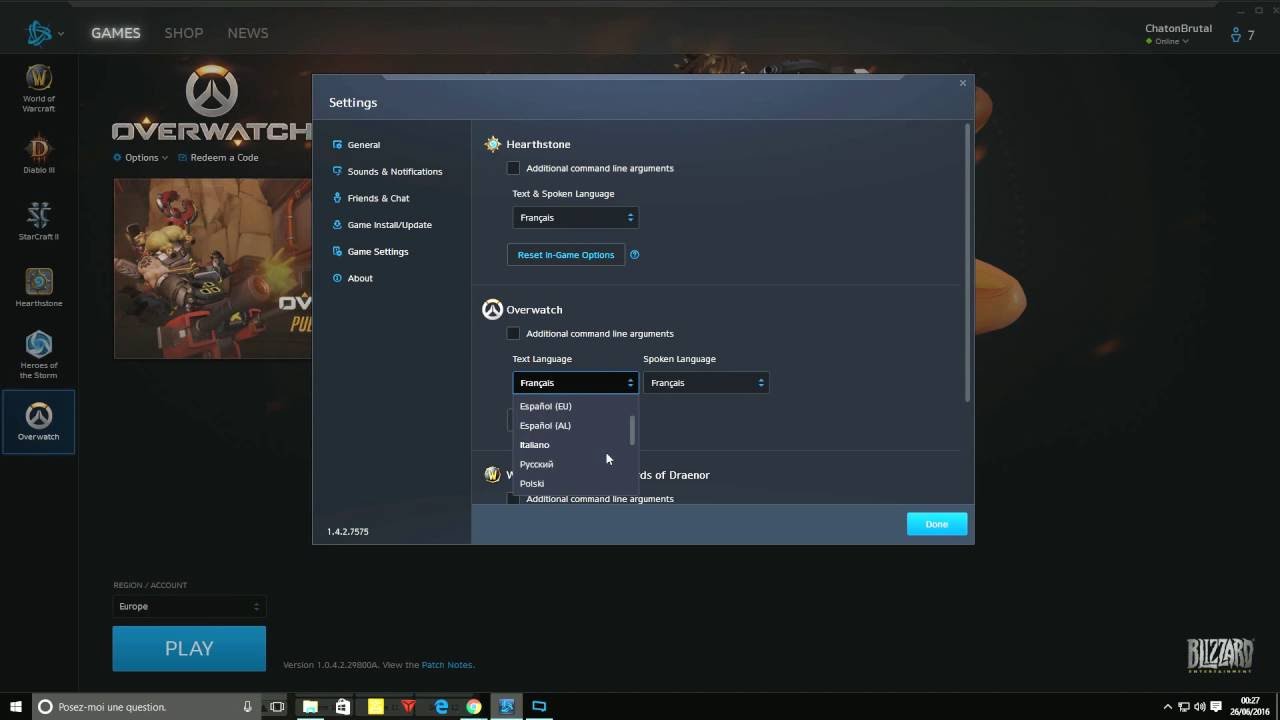This screenshot has width=1280, height=720.
Task: Expand the Overwatch Options menu
Action: coord(141,157)
